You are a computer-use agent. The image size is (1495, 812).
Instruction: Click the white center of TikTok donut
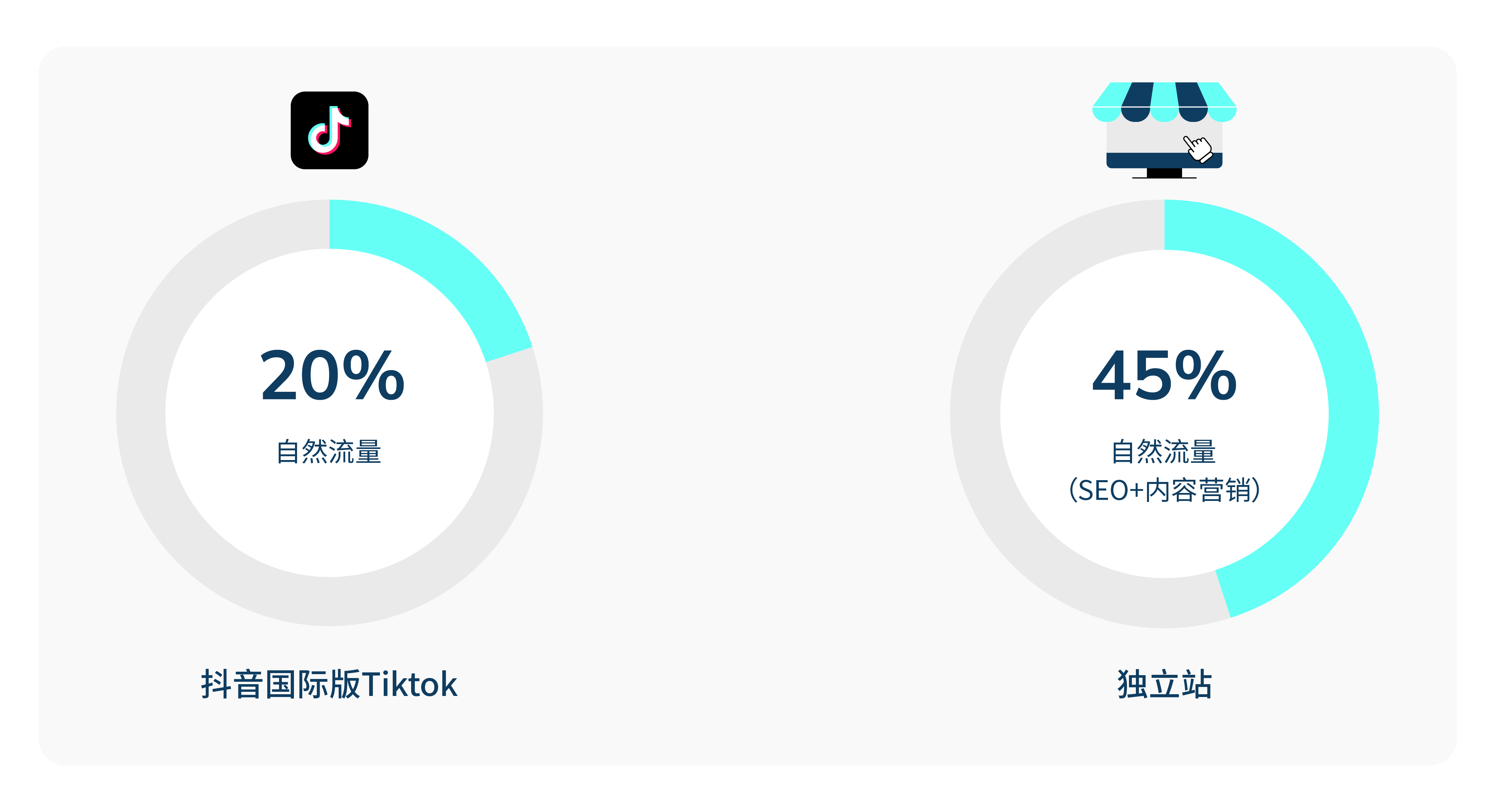click(329, 522)
